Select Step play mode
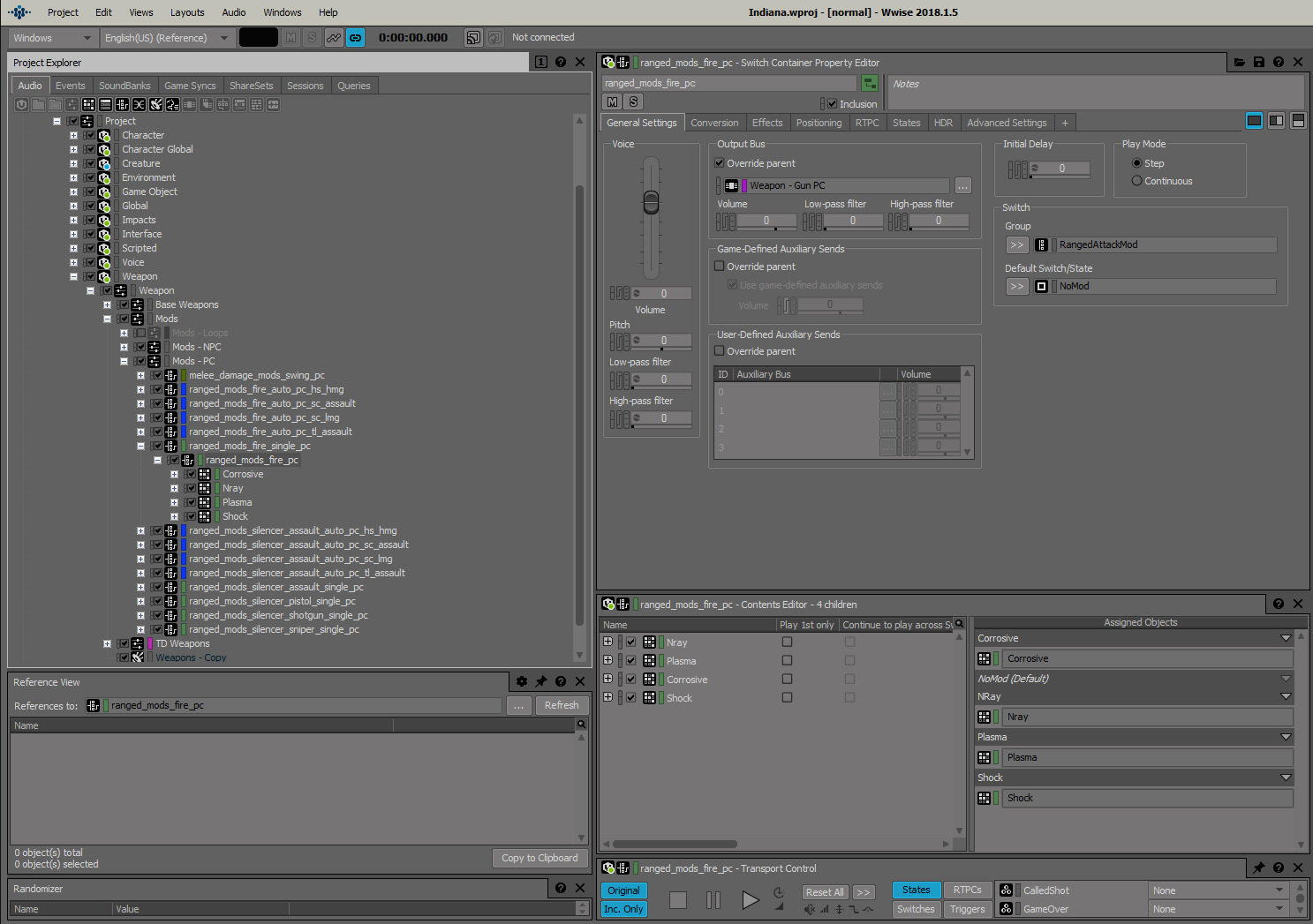 pos(1137,163)
